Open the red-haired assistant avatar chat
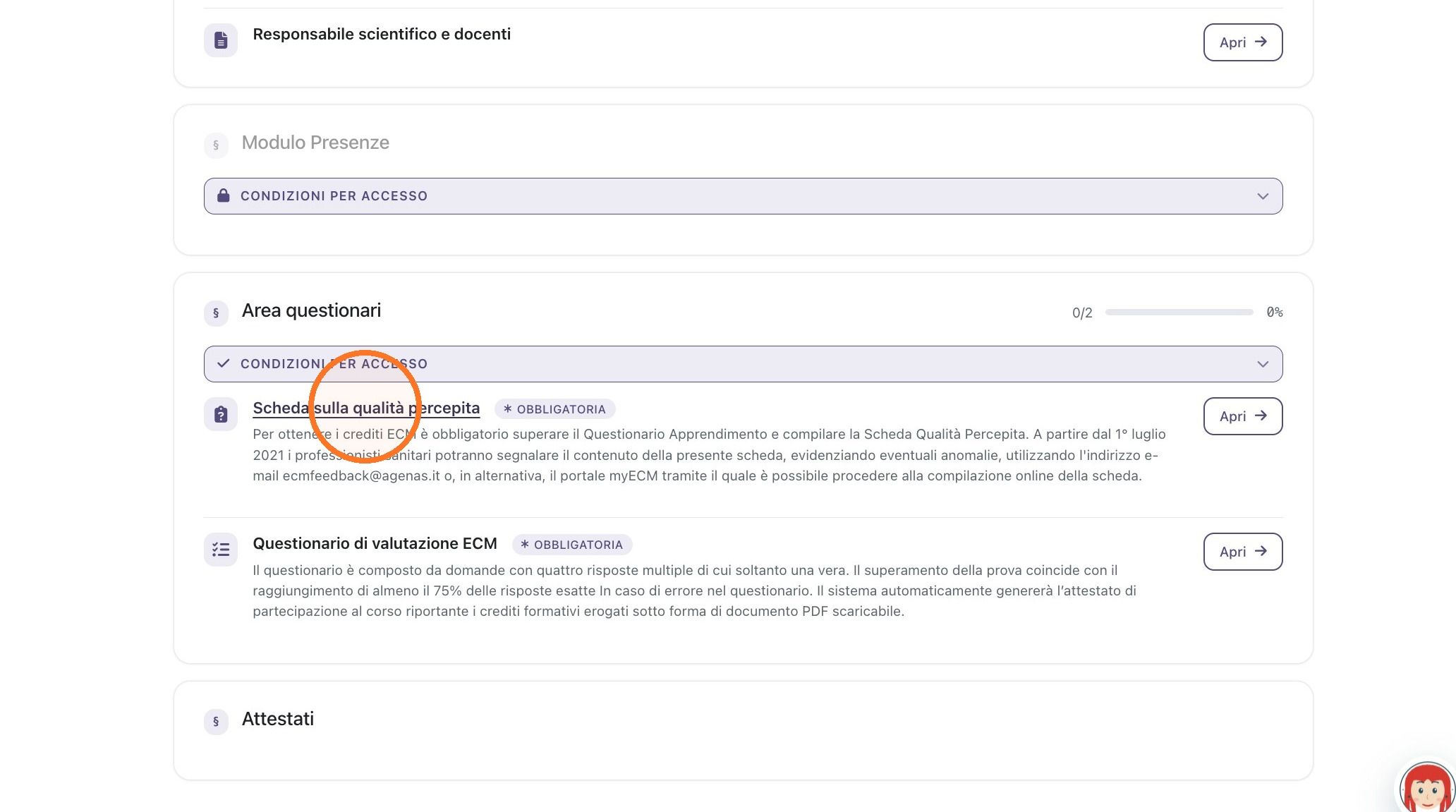This screenshot has height=812, width=1456. click(1427, 787)
